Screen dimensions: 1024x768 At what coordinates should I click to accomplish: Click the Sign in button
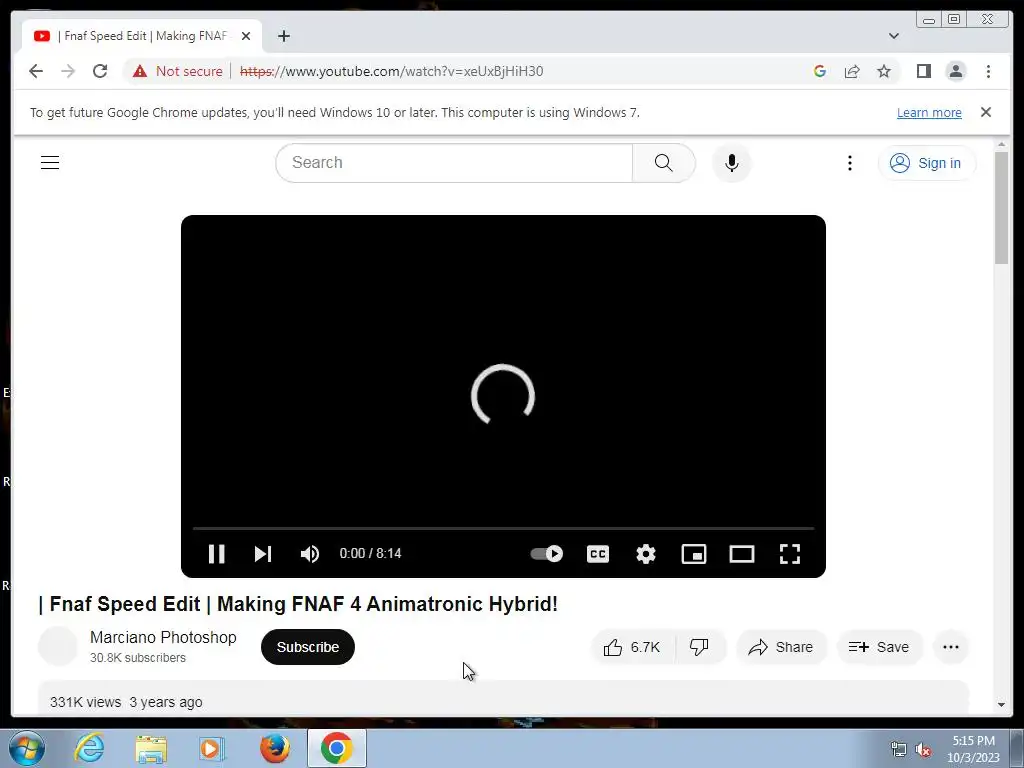(927, 163)
